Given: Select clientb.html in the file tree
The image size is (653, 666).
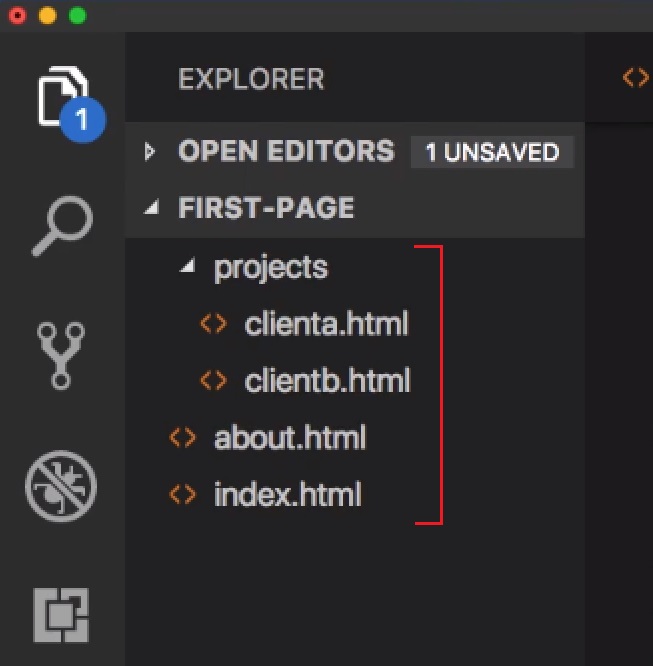Looking at the screenshot, I should pyautogui.click(x=328, y=380).
